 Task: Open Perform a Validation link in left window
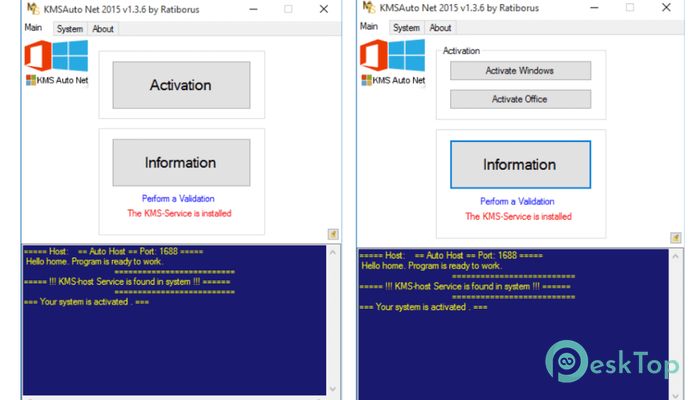(178, 198)
